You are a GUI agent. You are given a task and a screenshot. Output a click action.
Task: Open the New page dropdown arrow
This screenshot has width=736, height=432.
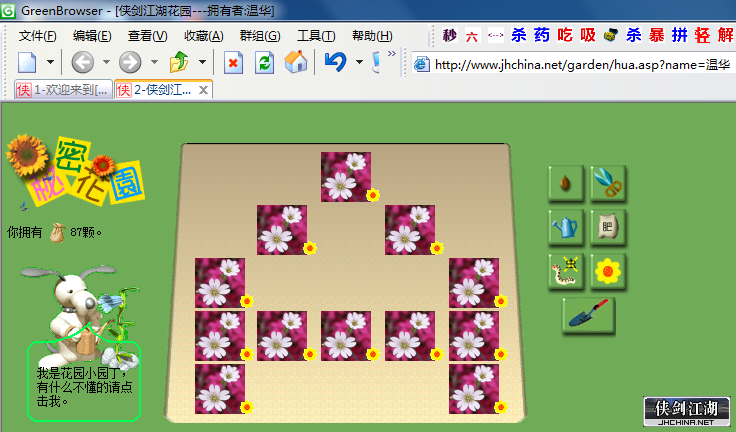click(x=50, y=62)
